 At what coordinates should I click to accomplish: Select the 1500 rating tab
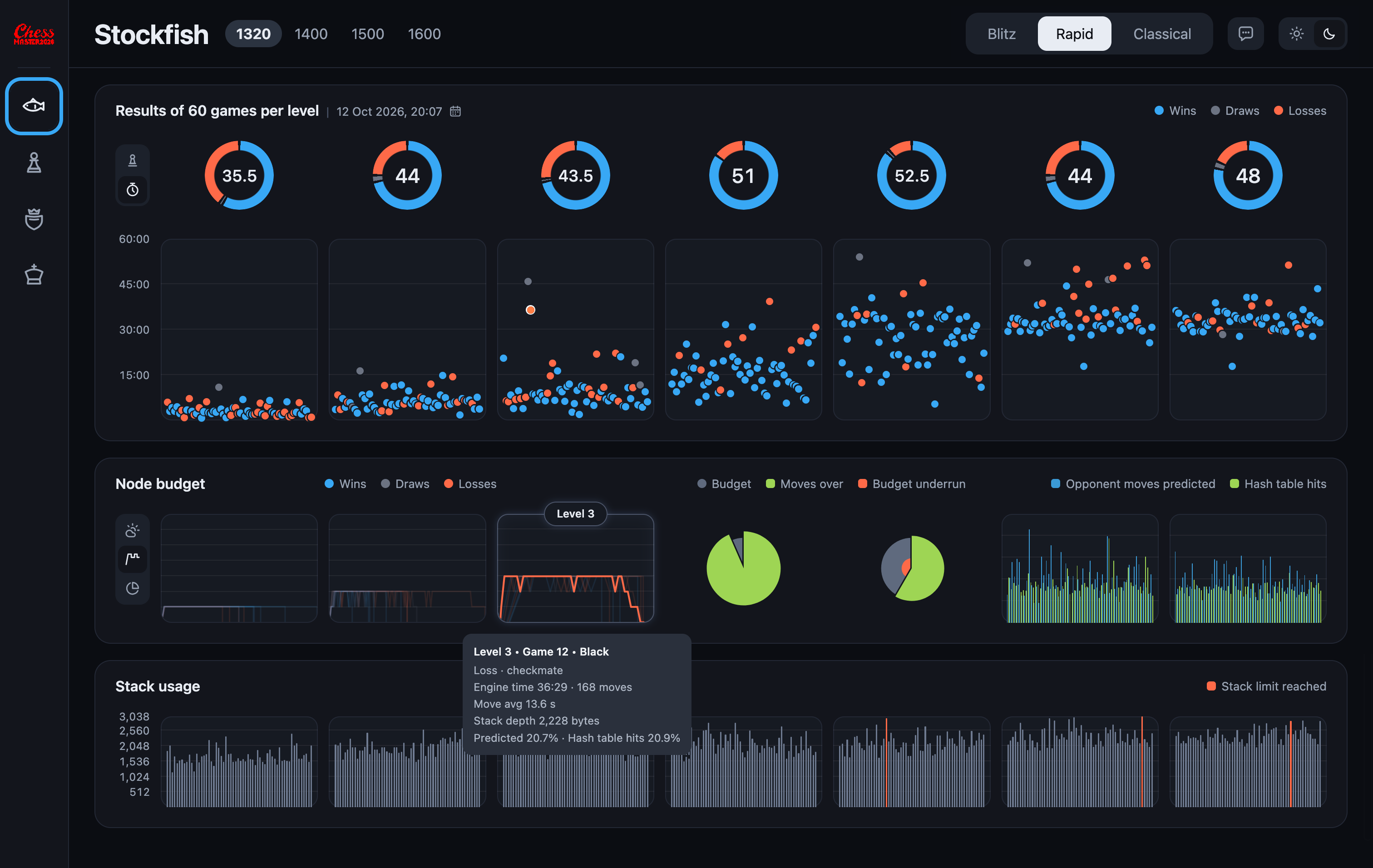pyautogui.click(x=367, y=34)
